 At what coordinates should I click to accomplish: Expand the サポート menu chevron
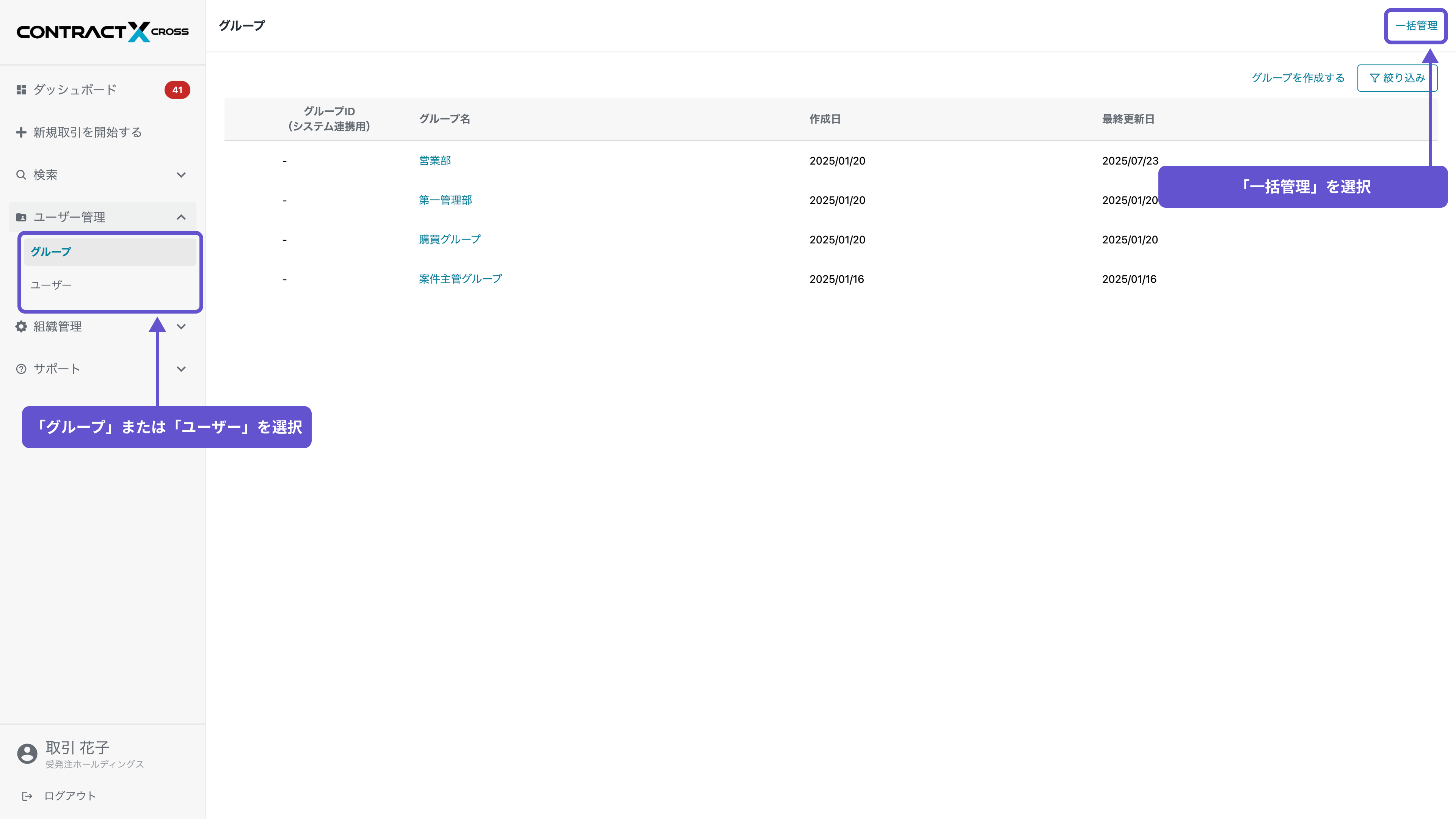coord(181,369)
